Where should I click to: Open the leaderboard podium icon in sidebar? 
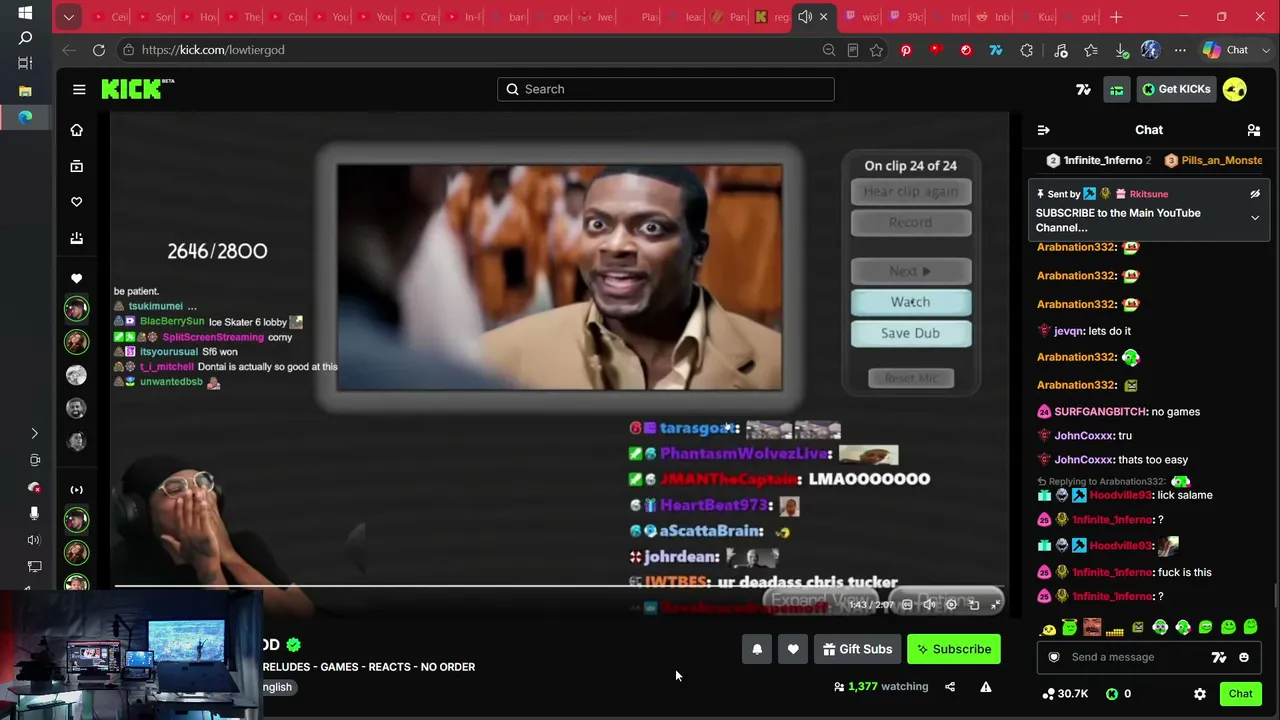(x=76, y=238)
